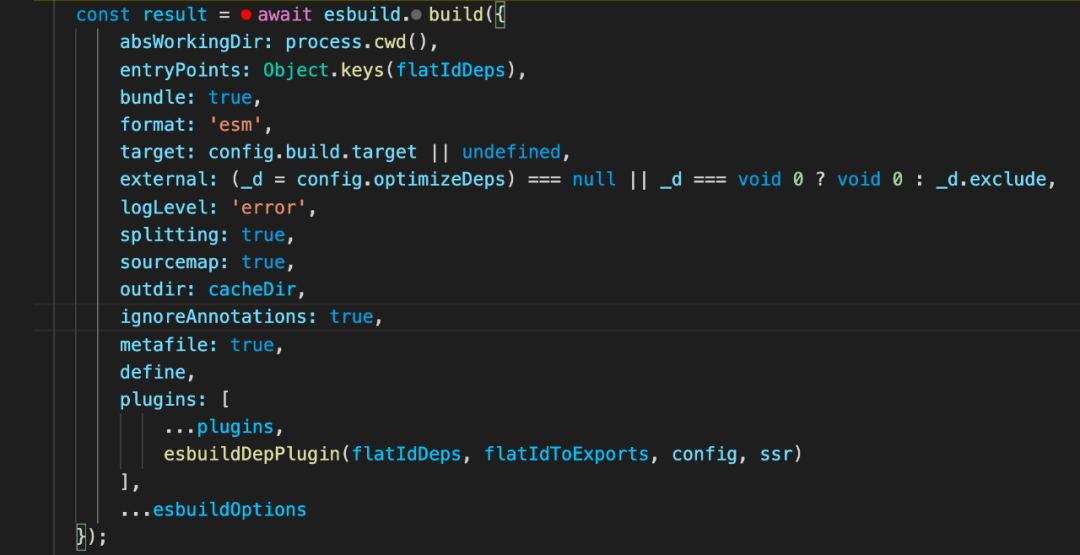Click 'process' in the absWorkingDir line
The height and width of the screenshot is (555, 1080).
324,42
